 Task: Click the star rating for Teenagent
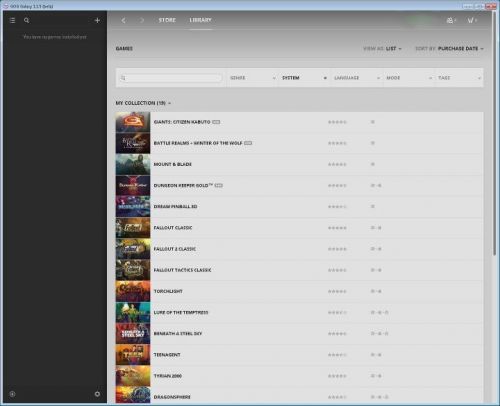point(337,355)
